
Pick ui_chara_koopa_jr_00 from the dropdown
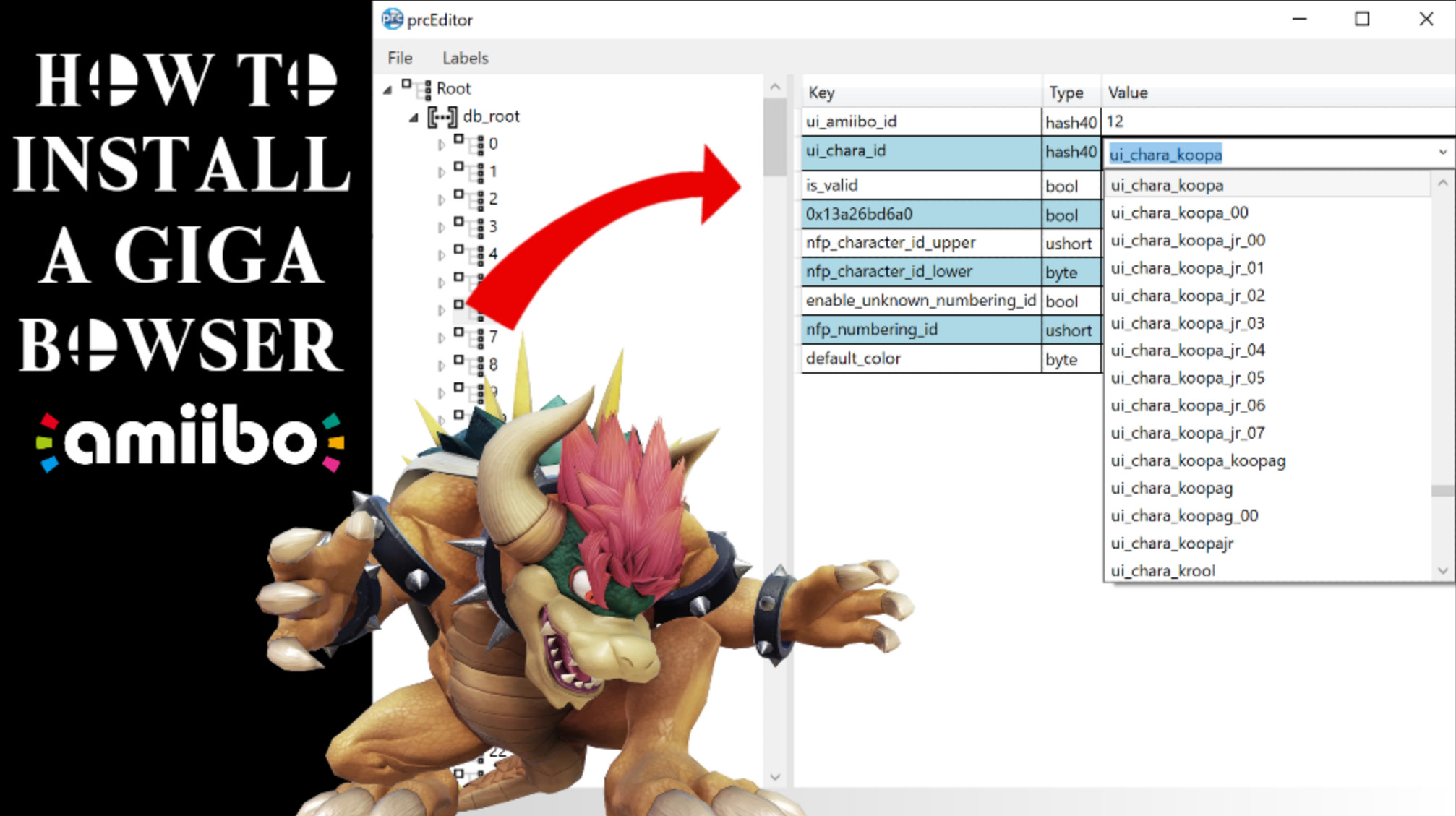pyautogui.click(x=1188, y=241)
